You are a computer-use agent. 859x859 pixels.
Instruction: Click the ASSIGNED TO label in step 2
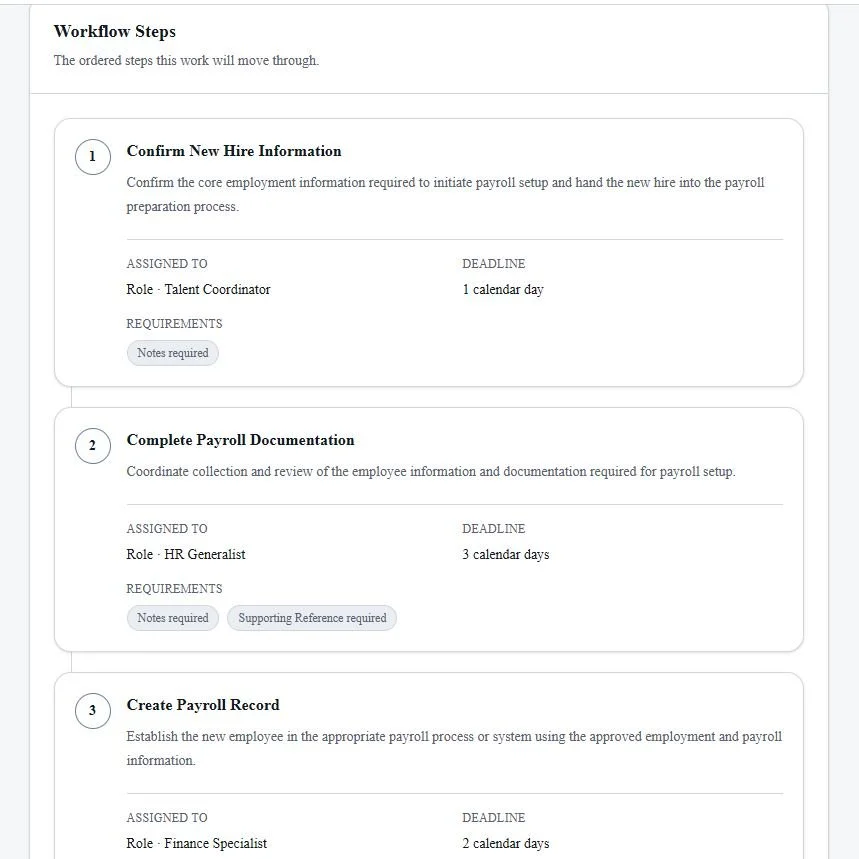[167, 529]
